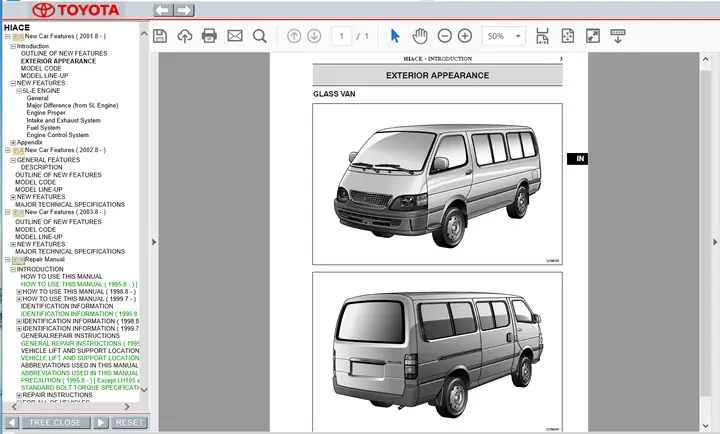Open green STANDARD BOLT TORQUE SPECIFICATION link
The height and width of the screenshot is (434, 720).
(80, 388)
